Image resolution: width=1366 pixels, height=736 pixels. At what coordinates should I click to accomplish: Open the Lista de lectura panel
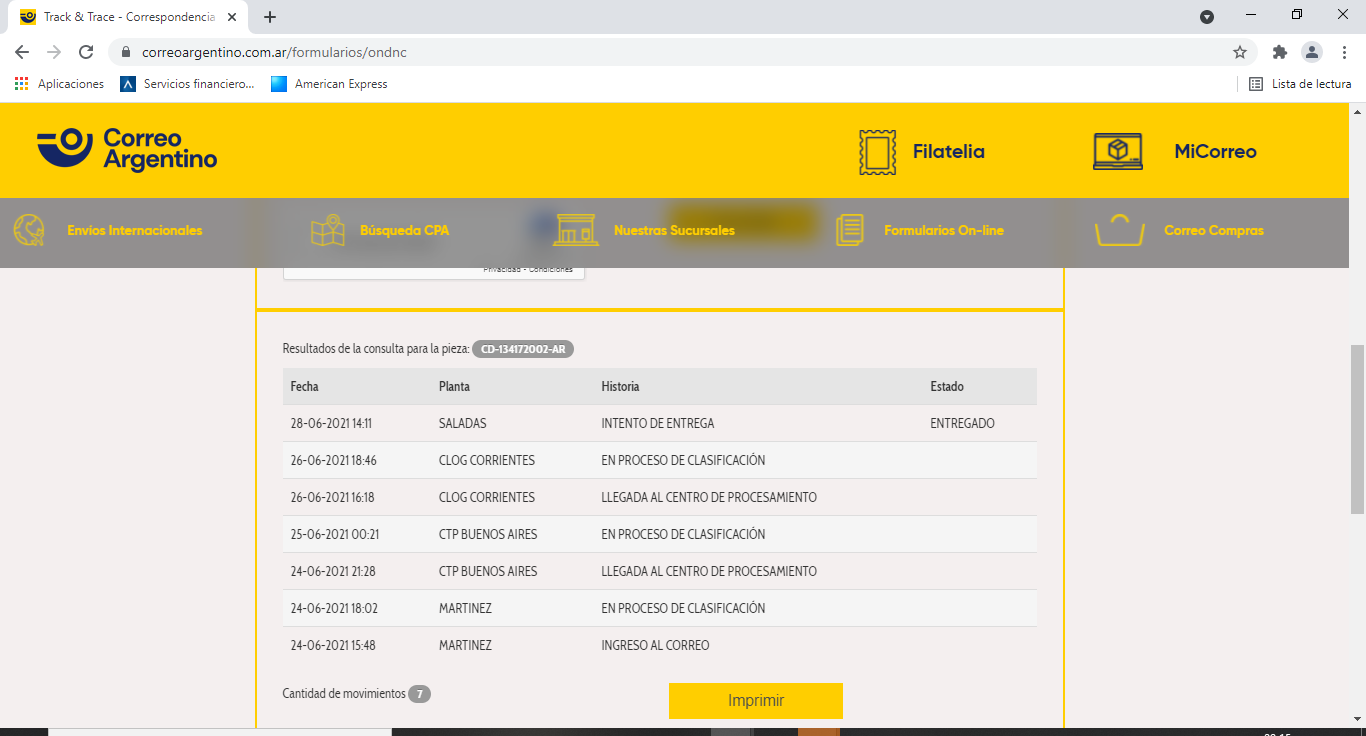click(x=1300, y=84)
